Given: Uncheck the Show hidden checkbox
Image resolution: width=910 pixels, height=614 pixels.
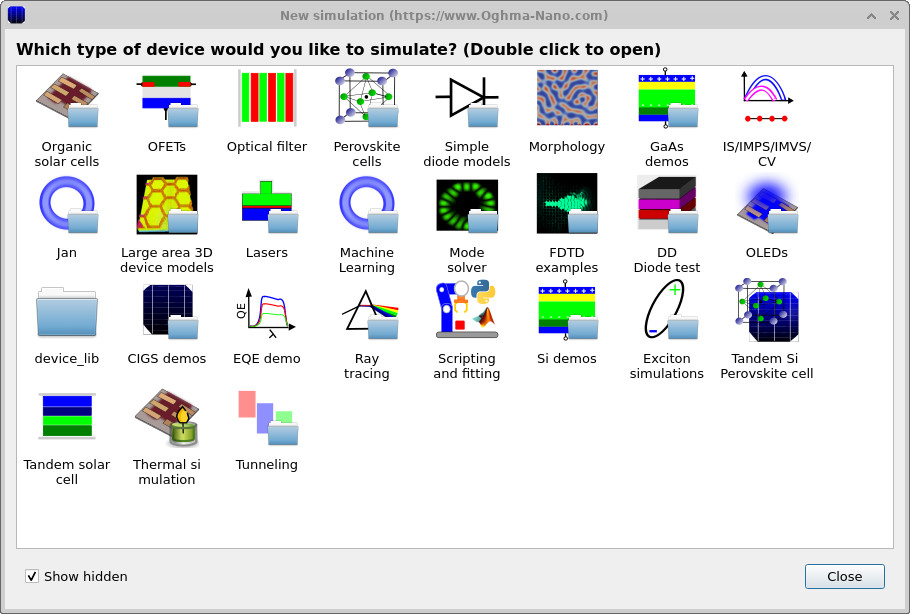Looking at the screenshot, I should point(32,576).
